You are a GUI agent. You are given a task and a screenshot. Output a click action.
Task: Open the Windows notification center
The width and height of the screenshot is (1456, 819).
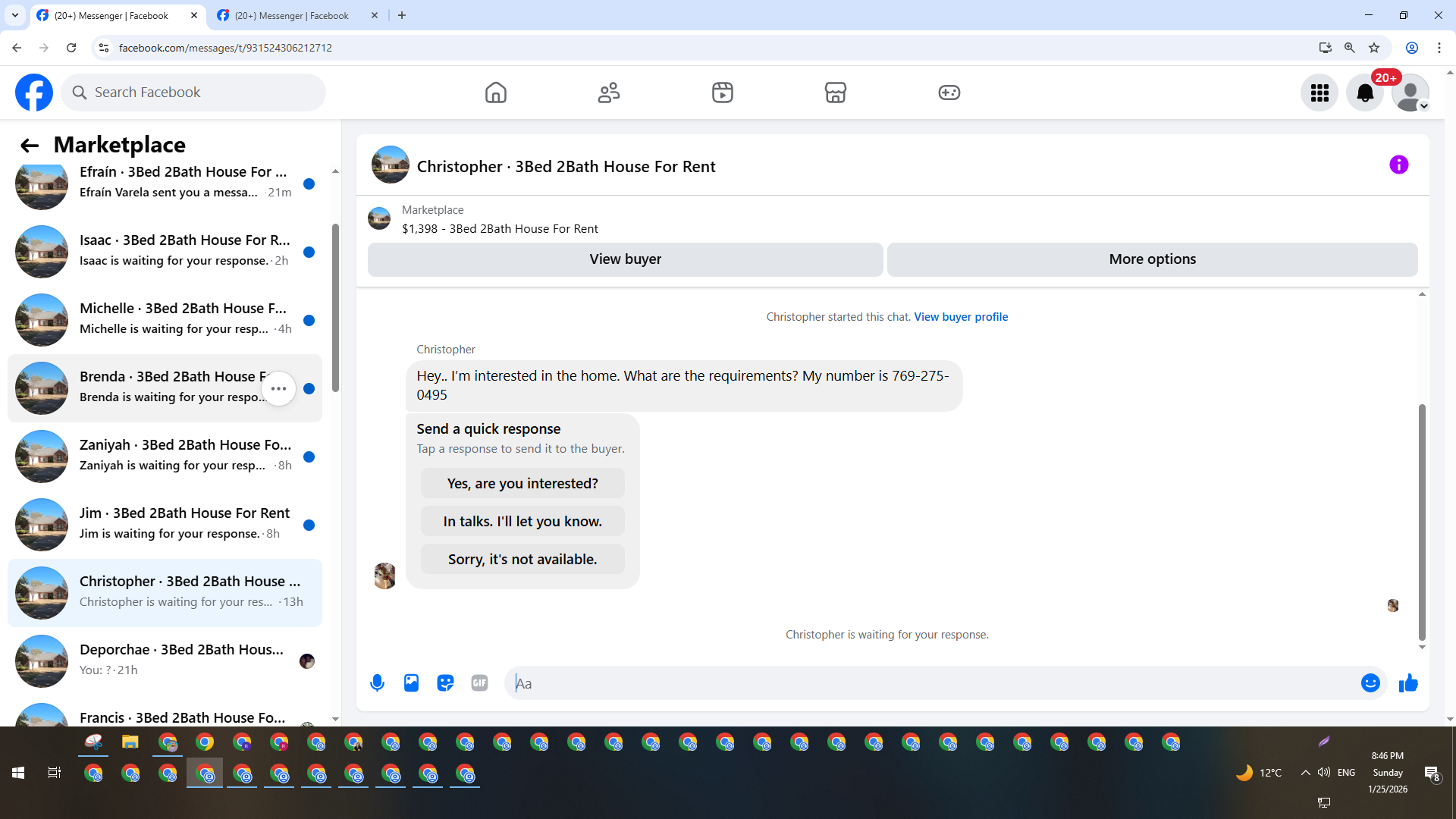(1432, 773)
